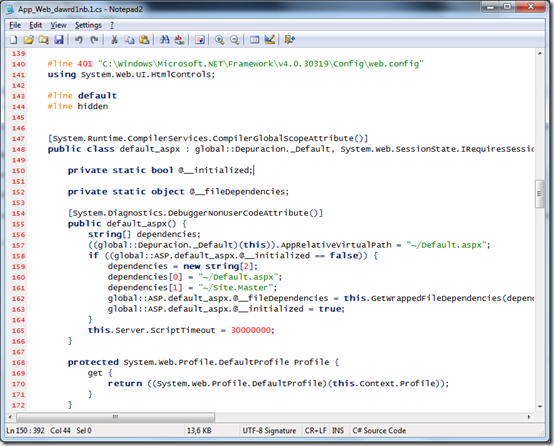Viewport: 554px width, 446px height.
Task: Click 'public default_aspx() {' constructor line
Action: (127, 224)
